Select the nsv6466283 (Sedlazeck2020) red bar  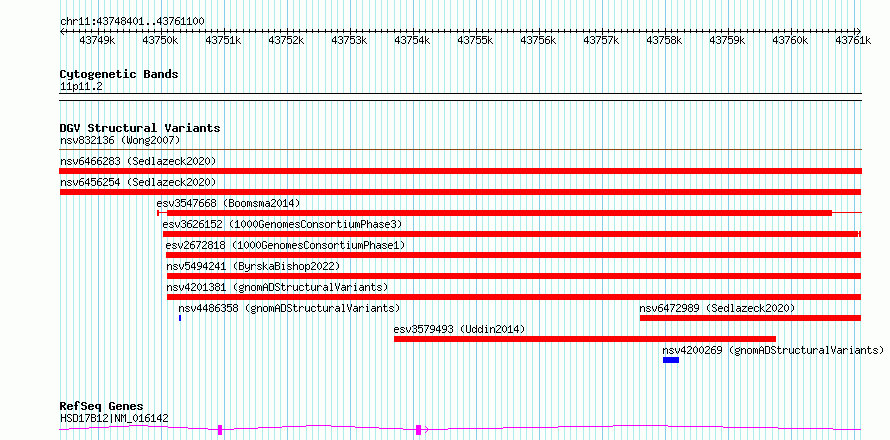coord(460,171)
